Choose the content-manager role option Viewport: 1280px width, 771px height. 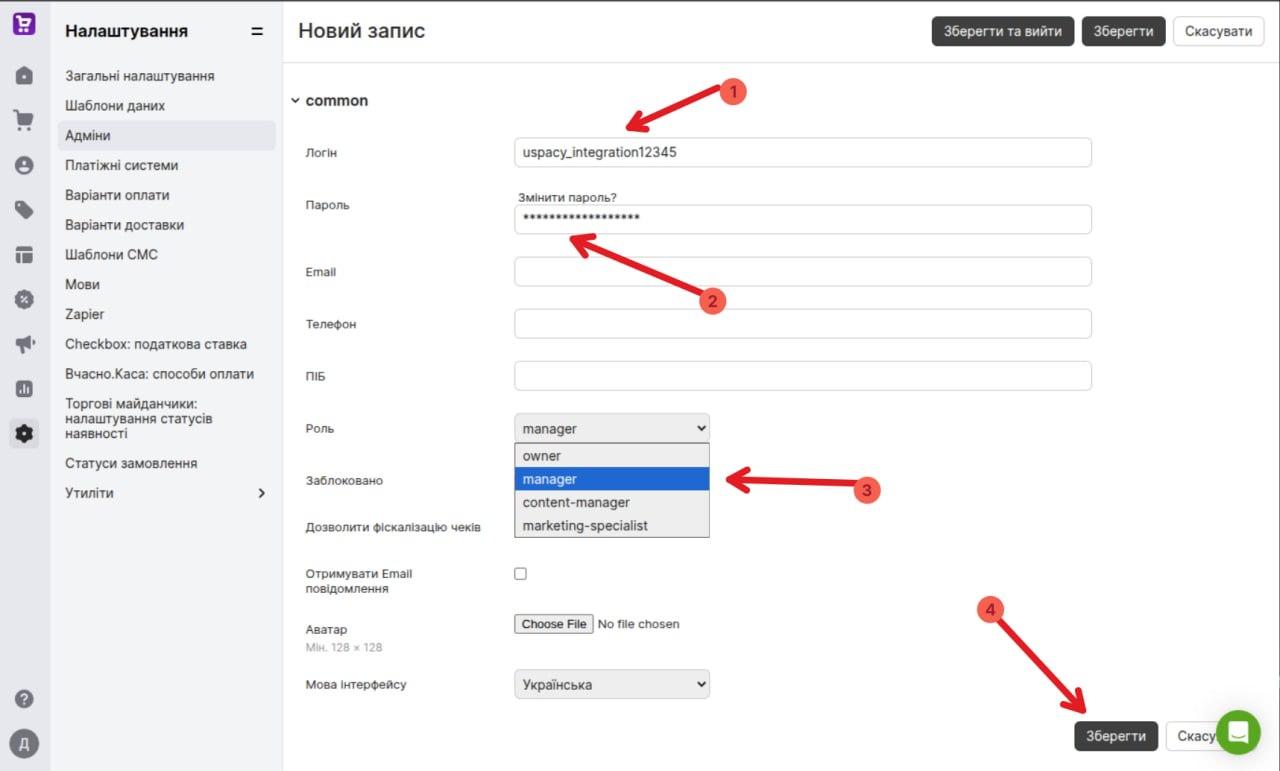coord(612,502)
